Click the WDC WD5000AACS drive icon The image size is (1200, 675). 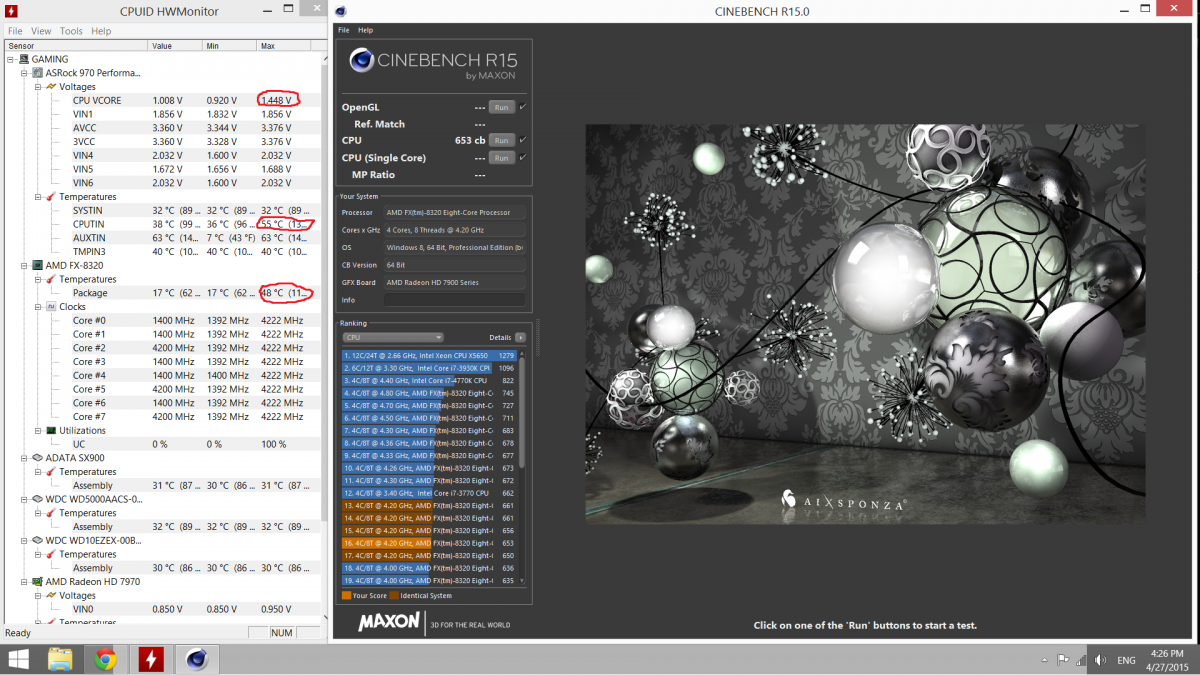38,499
